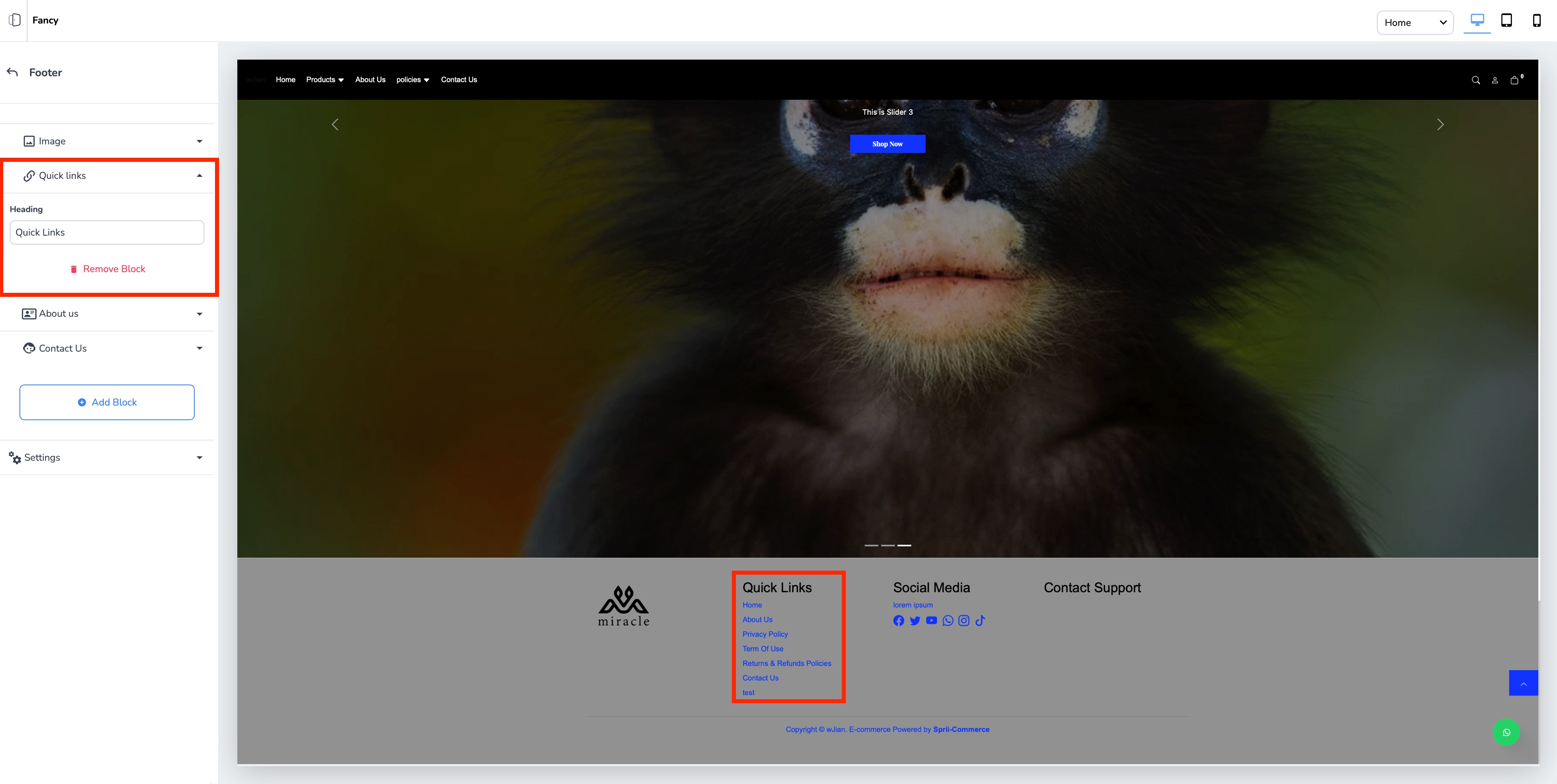Click the green WhatsApp chat bubble
Screen dimensions: 1557x784
point(1506,732)
